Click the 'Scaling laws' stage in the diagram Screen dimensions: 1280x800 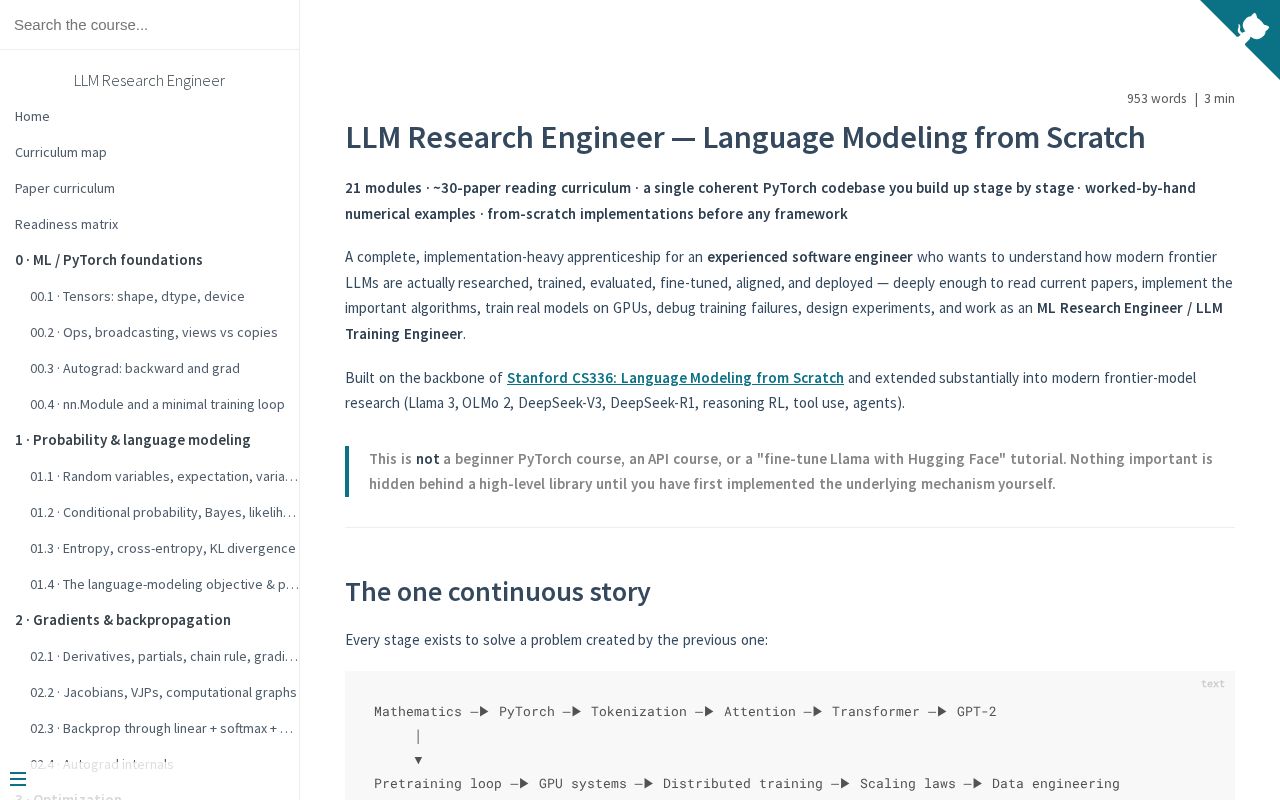908,783
